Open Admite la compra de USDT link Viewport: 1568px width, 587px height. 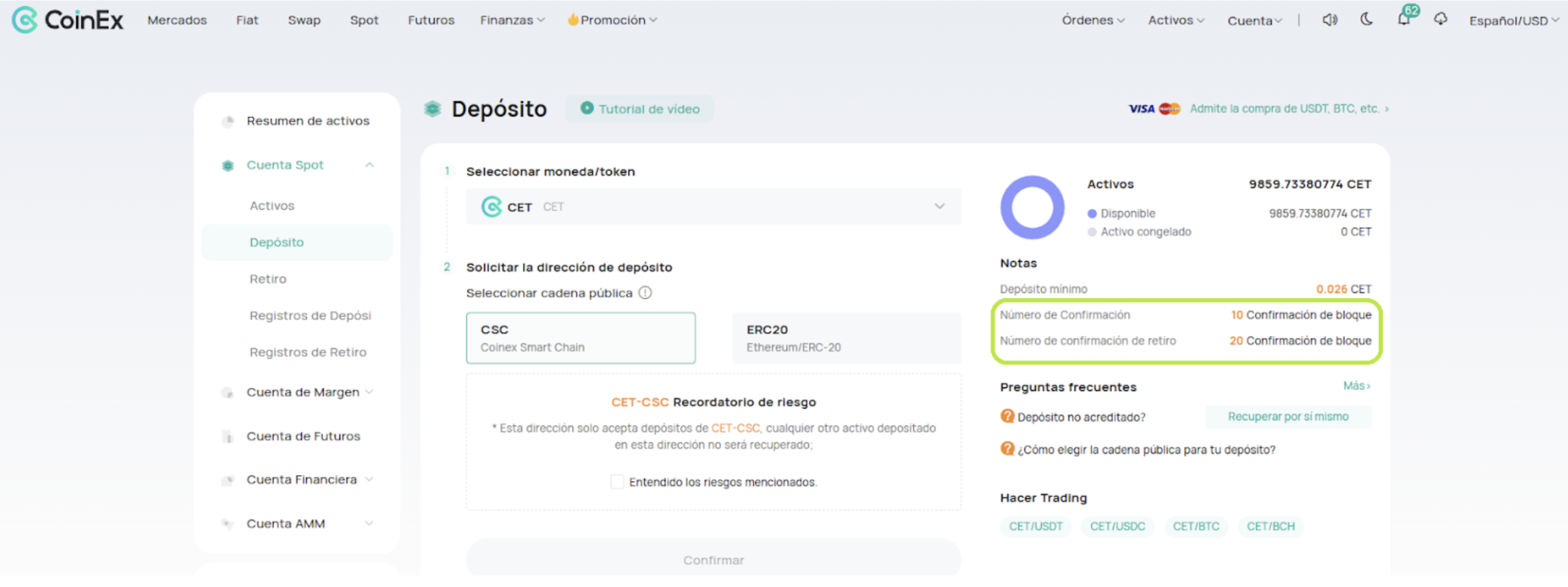click(1289, 109)
